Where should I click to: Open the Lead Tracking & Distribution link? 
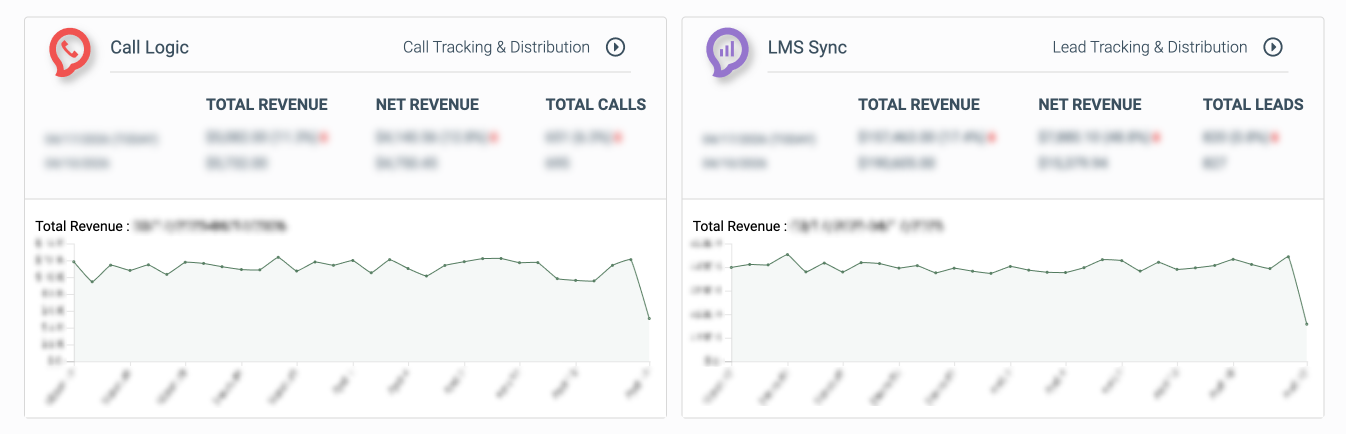[x=1149, y=47]
